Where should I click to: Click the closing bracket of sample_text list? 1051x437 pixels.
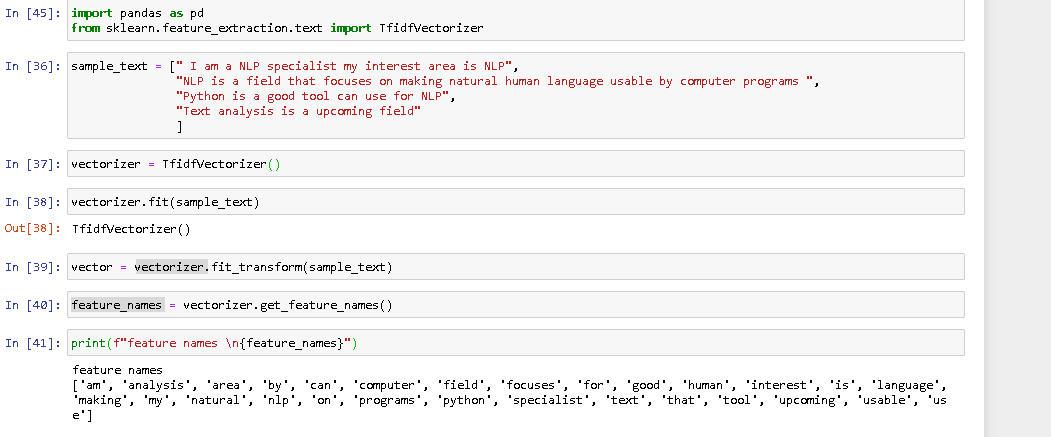point(179,125)
